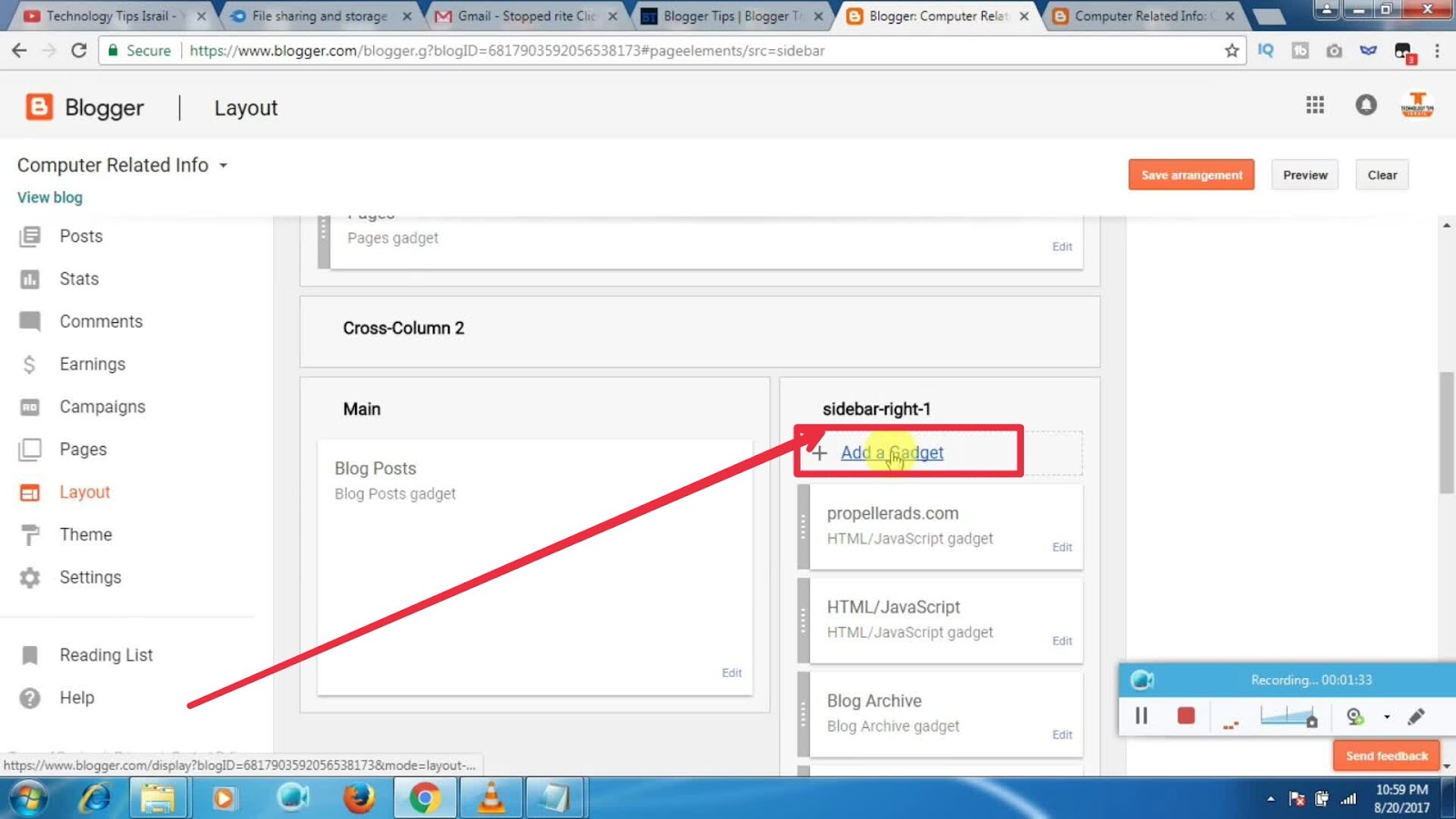Click the extension icon with red badge

click(1403, 52)
